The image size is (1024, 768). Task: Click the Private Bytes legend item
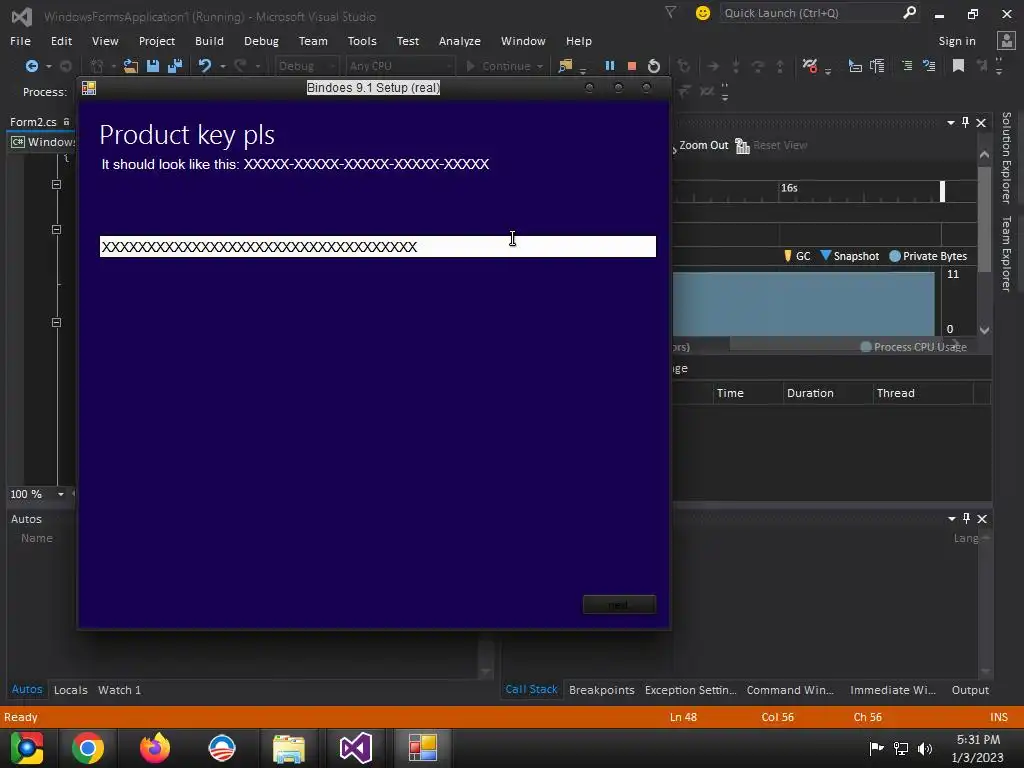pyautogui.click(x=927, y=256)
